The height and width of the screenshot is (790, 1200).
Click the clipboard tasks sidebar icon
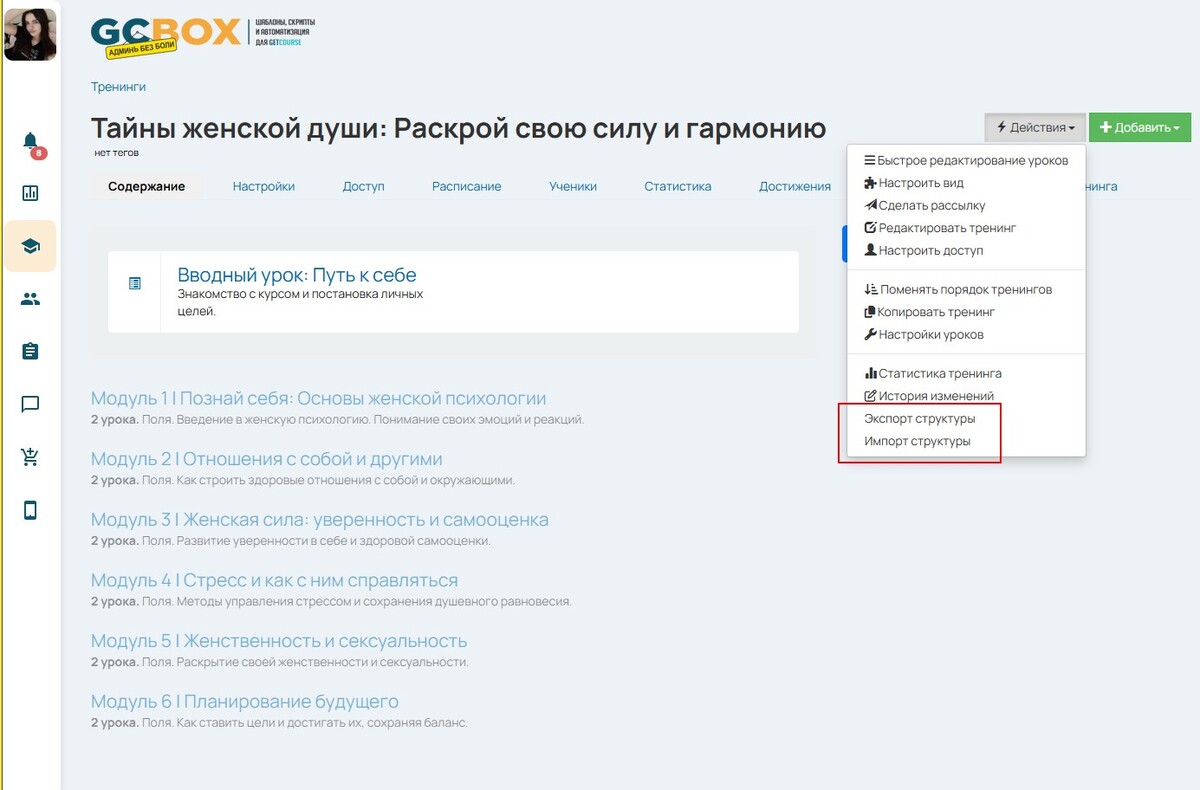(x=30, y=351)
